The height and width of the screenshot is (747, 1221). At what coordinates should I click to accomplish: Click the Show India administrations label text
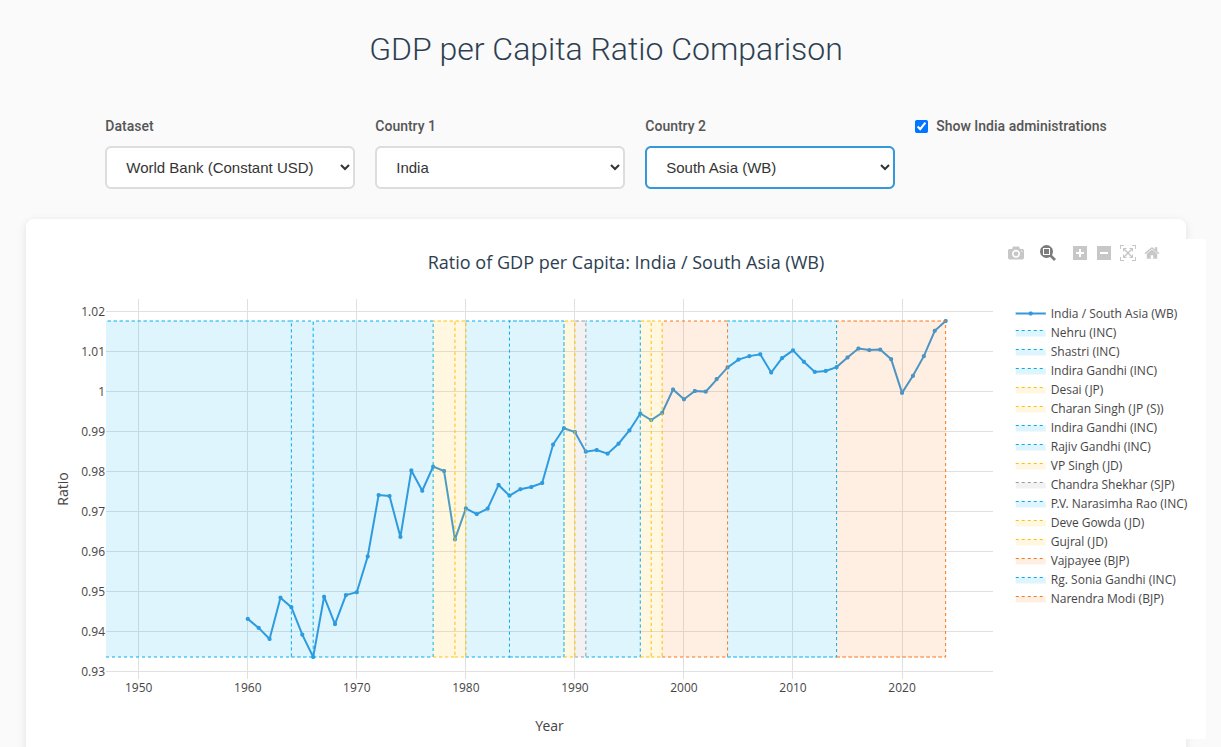(x=1021, y=127)
